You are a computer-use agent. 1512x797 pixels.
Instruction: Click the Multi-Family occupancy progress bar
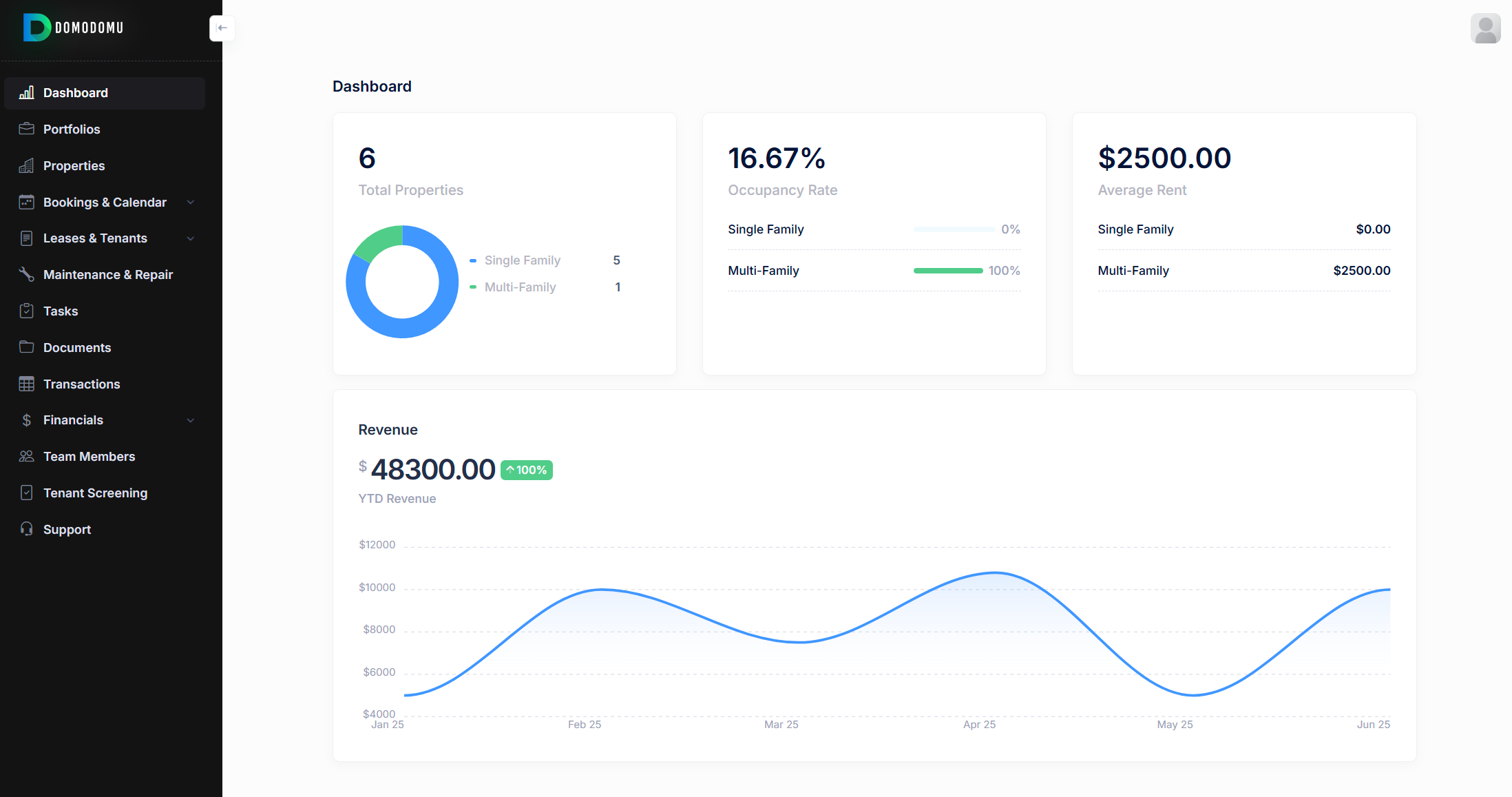pyautogui.click(x=948, y=270)
